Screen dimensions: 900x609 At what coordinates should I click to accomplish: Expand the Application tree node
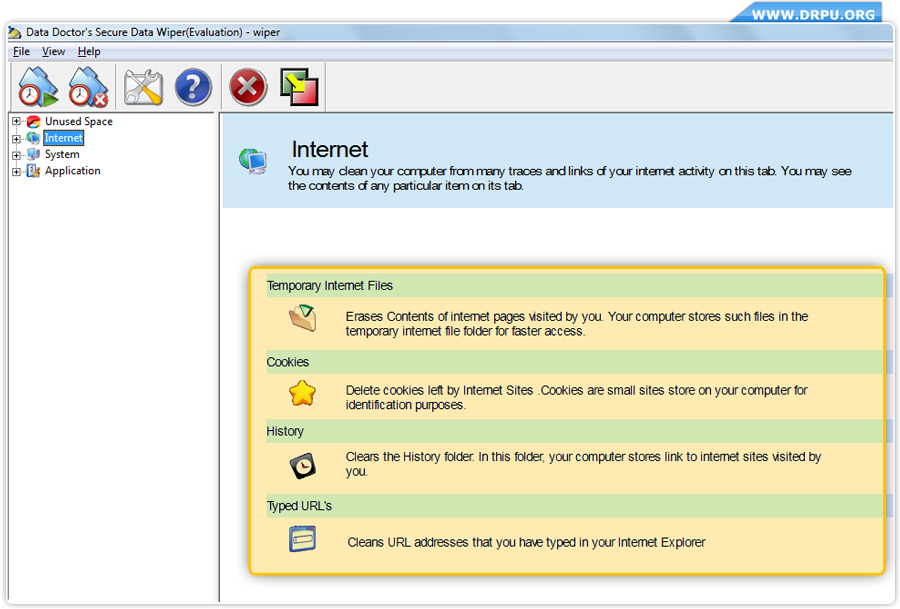click(x=17, y=171)
